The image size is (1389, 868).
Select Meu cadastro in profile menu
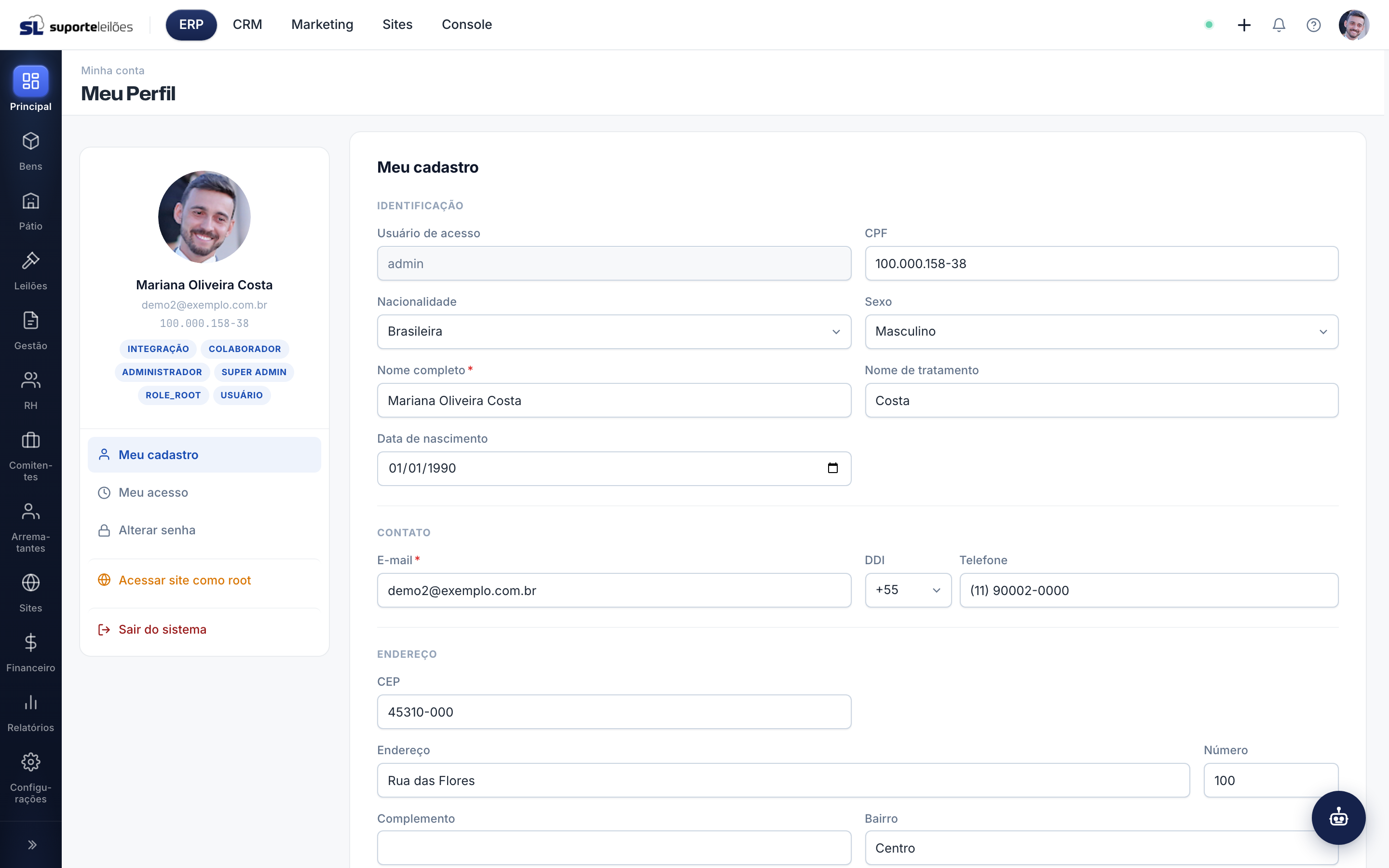[x=204, y=455]
